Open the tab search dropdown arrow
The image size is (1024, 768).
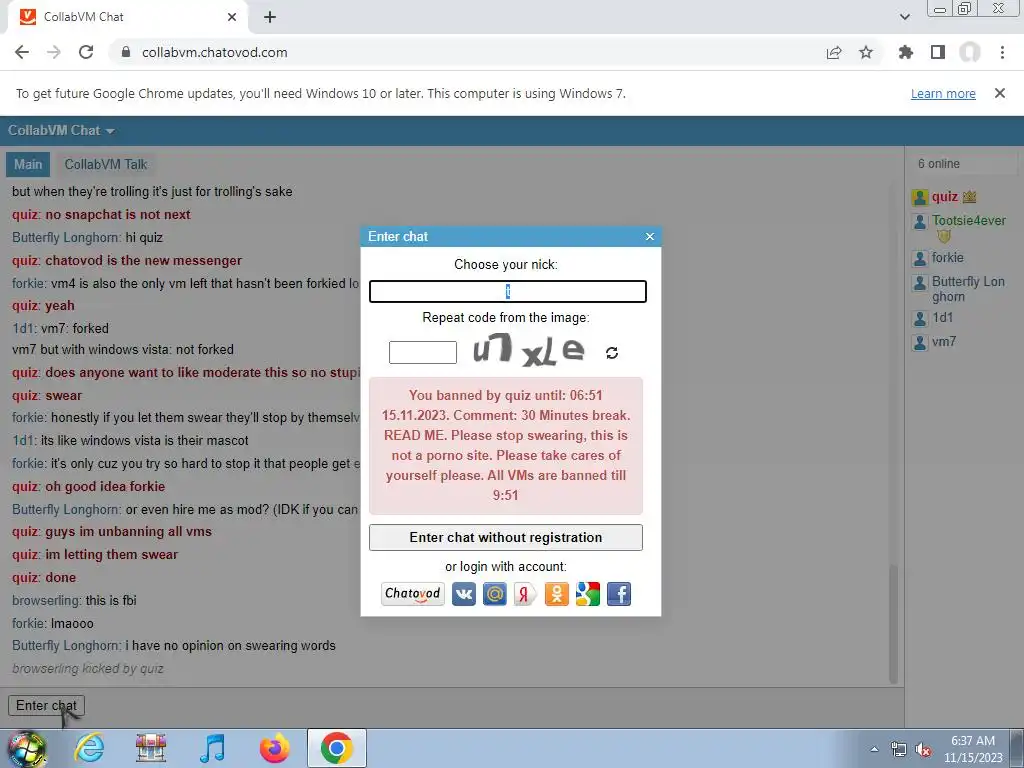click(904, 17)
